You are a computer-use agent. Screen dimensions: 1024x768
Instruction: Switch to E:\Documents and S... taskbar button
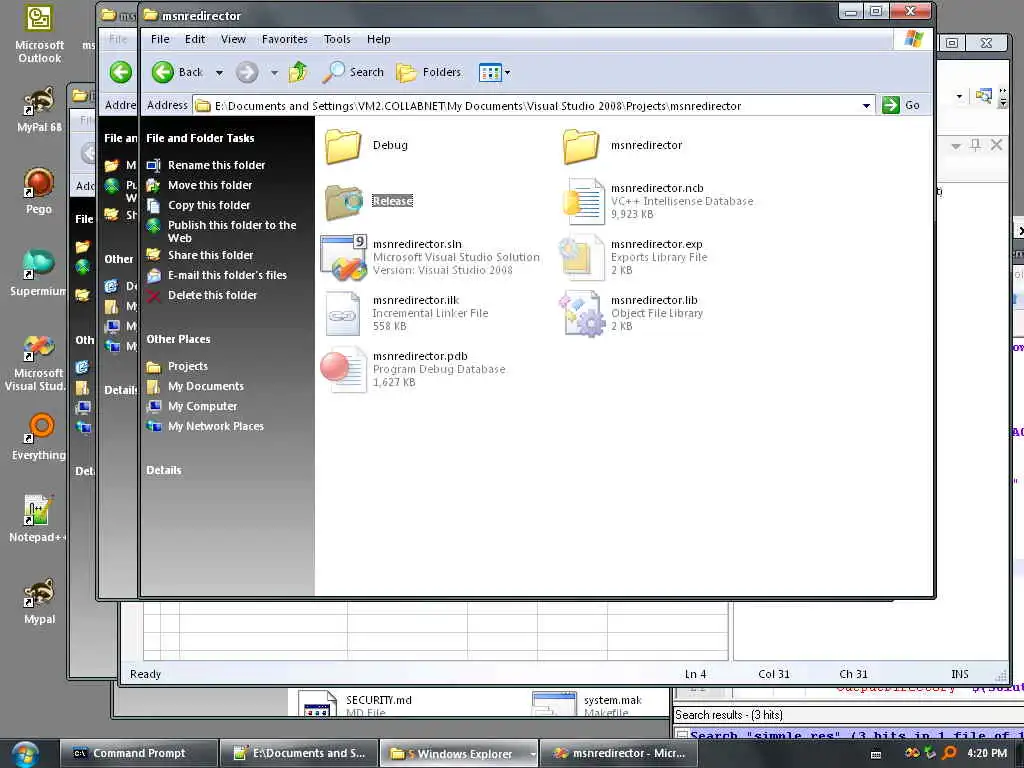point(298,754)
